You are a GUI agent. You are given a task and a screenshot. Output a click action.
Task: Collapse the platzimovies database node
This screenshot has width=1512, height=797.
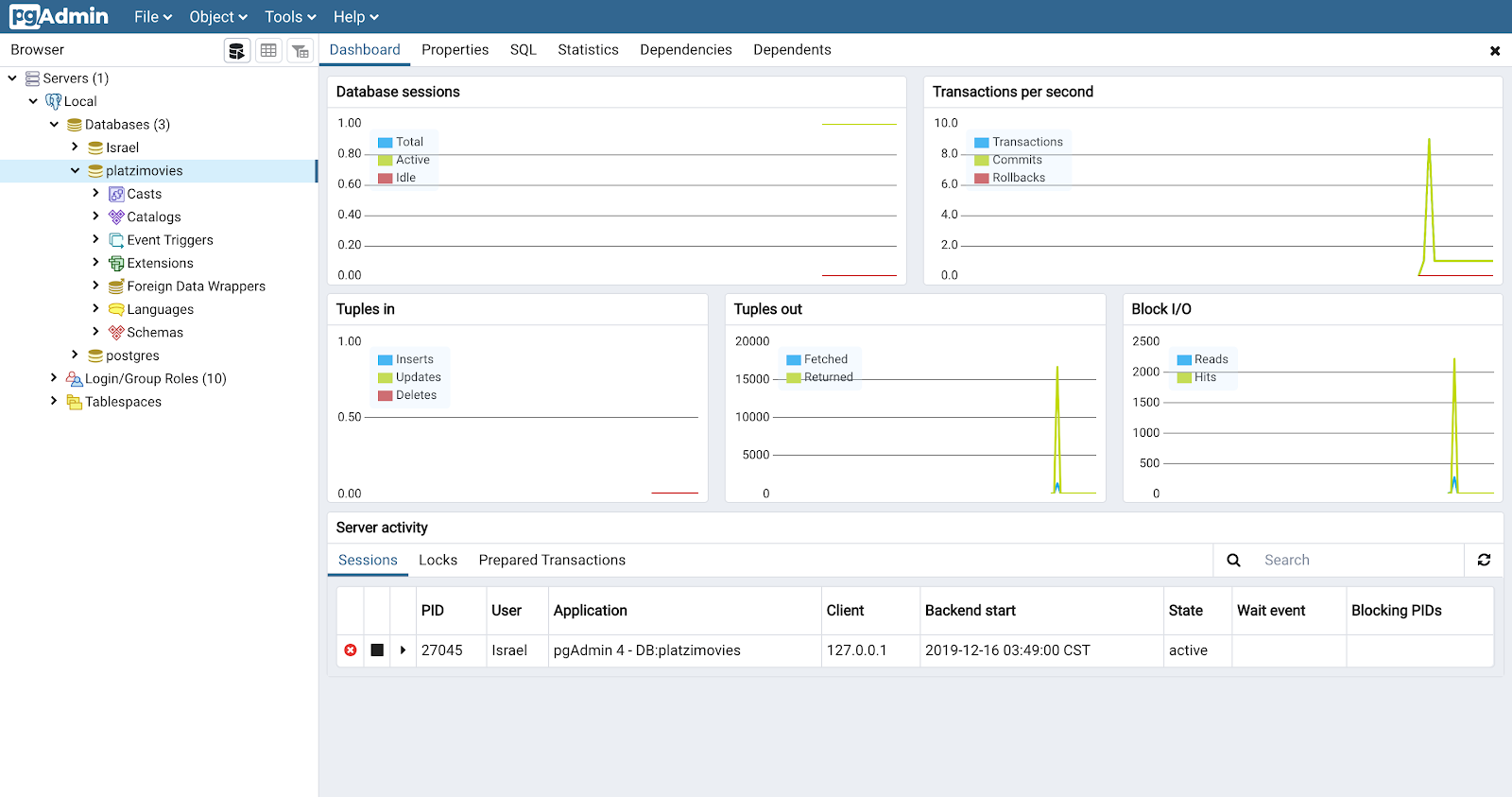[x=75, y=171]
